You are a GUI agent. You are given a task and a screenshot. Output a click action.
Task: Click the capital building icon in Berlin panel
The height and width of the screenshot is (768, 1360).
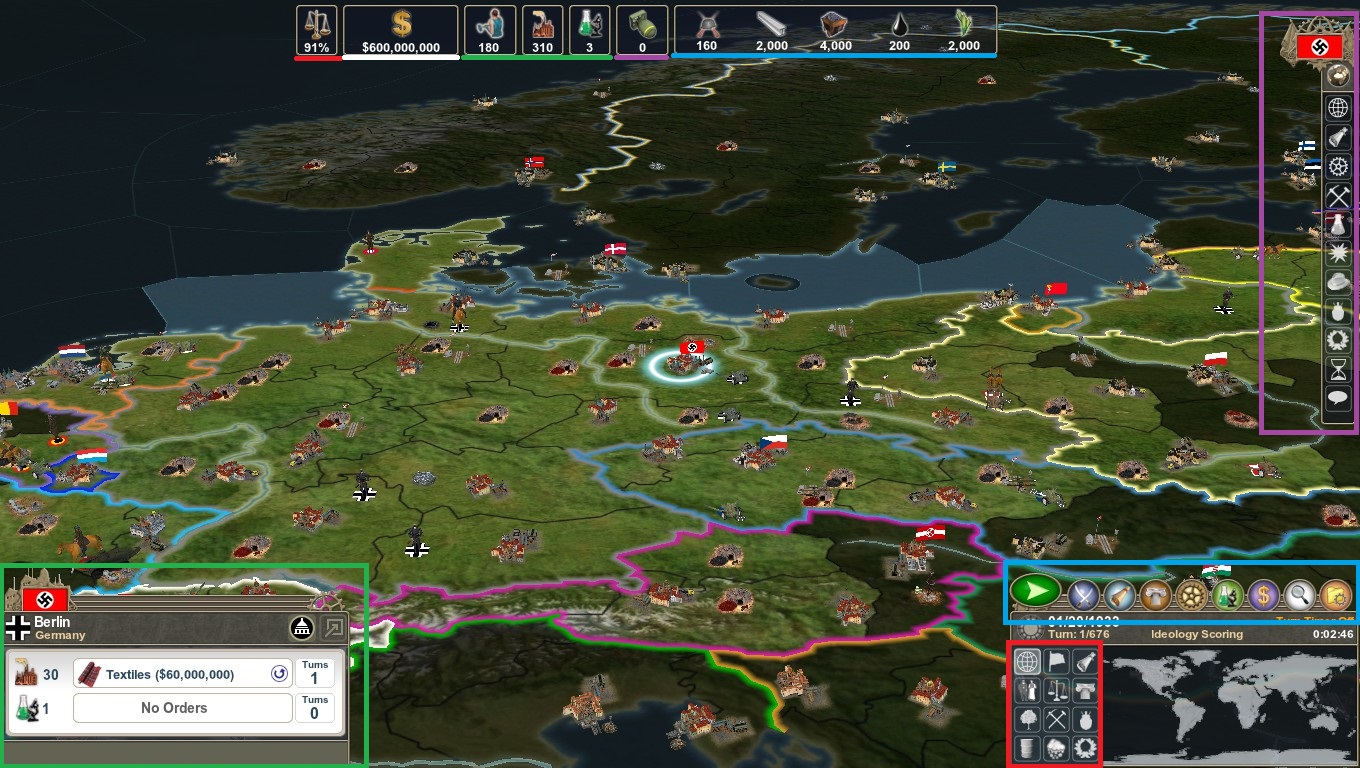[x=302, y=627]
